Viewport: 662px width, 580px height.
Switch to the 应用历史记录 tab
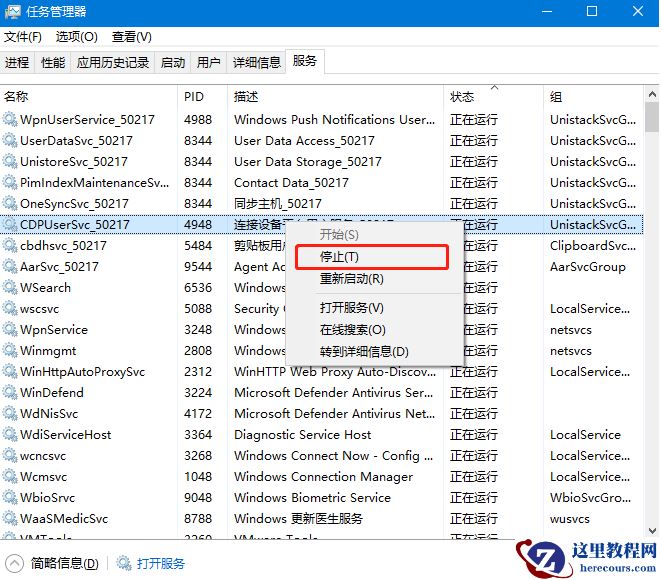click(113, 62)
